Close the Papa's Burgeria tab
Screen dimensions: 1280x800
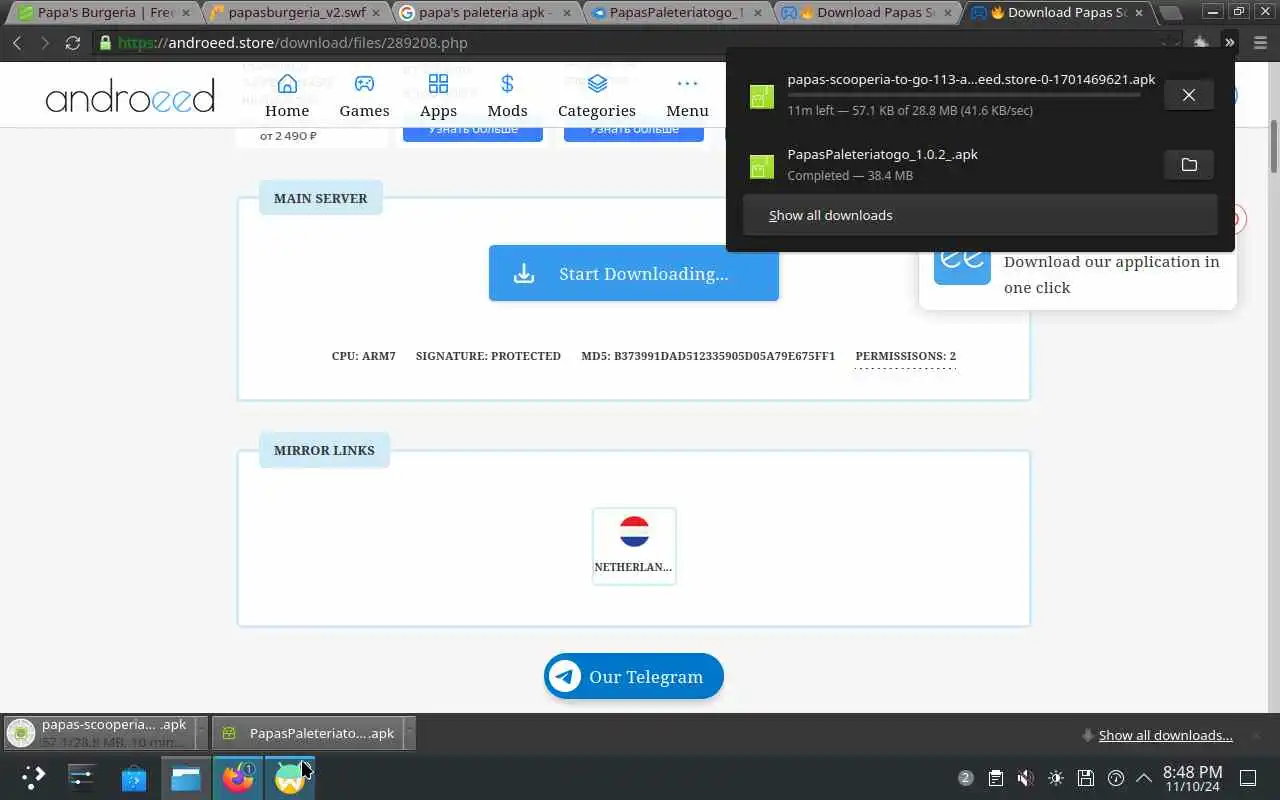pos(184,13)
